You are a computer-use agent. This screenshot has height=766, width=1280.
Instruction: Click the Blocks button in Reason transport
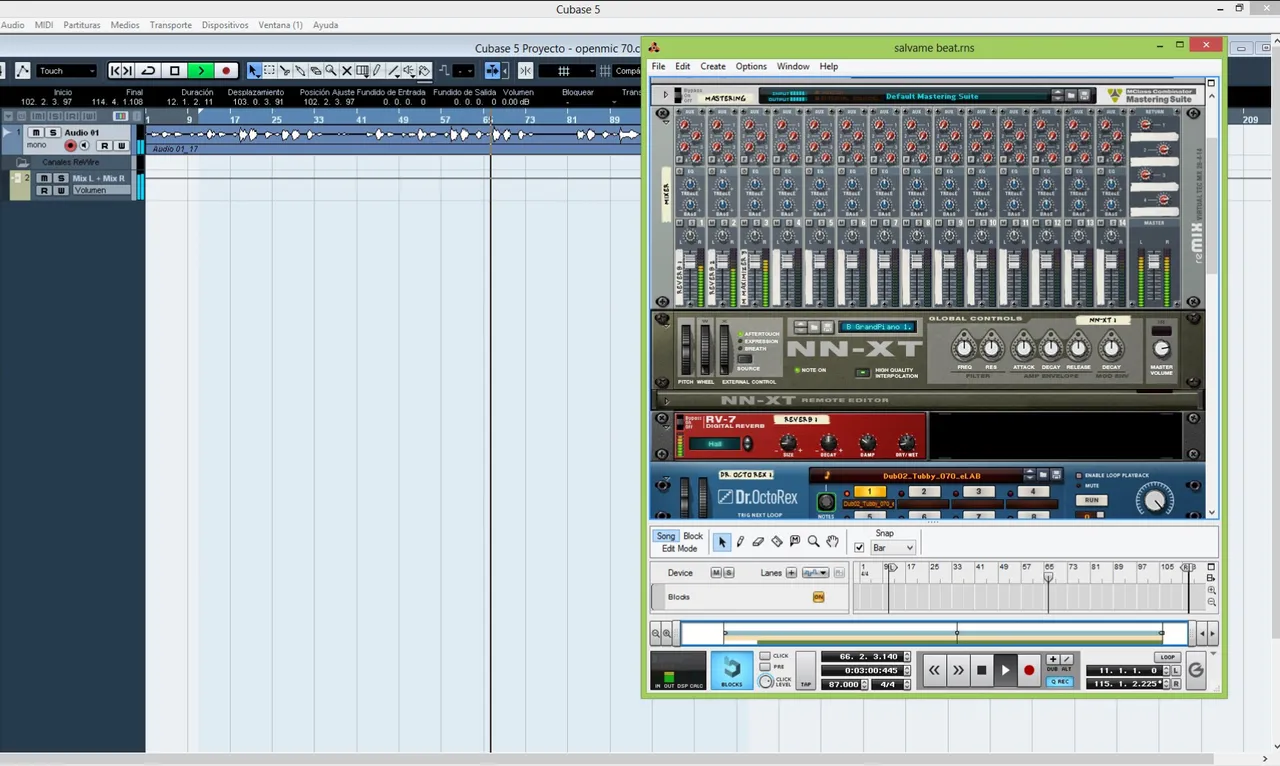click(731, 670)
